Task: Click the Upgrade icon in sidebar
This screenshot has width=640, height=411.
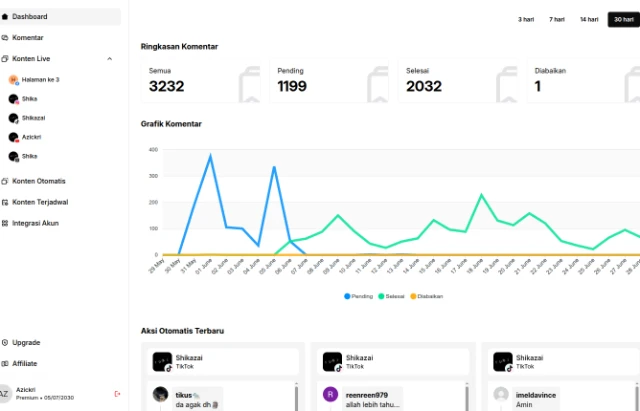Action: coord(6,342)
